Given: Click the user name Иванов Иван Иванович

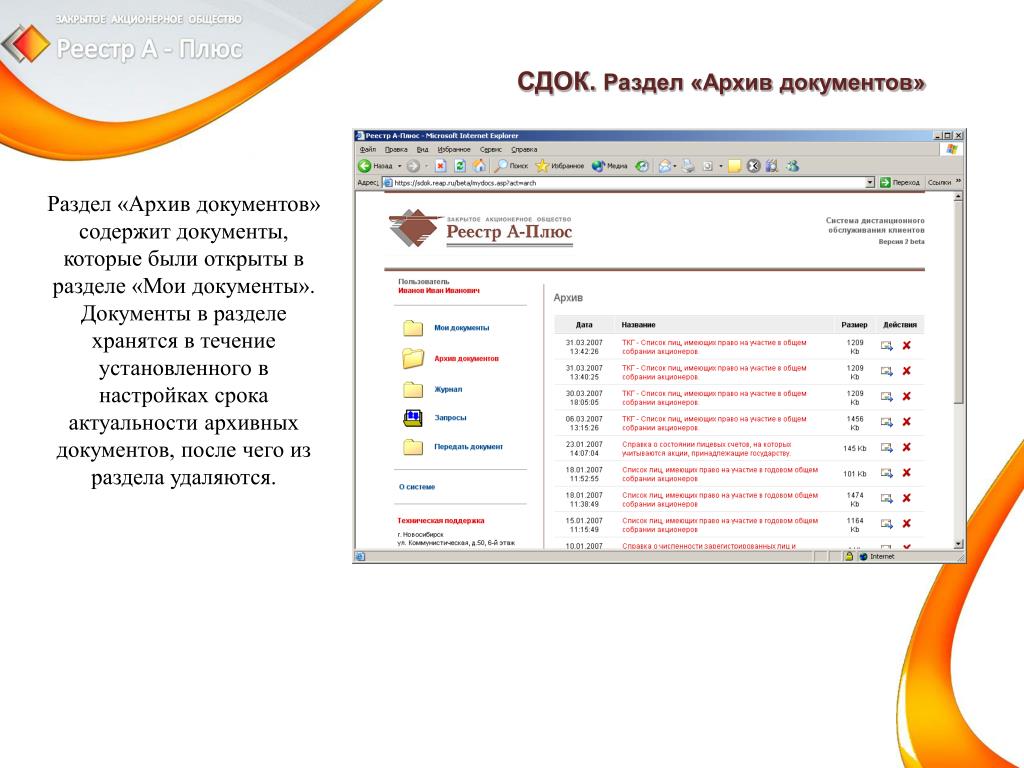Looking at the screenshot, I should tap(439, 291).
